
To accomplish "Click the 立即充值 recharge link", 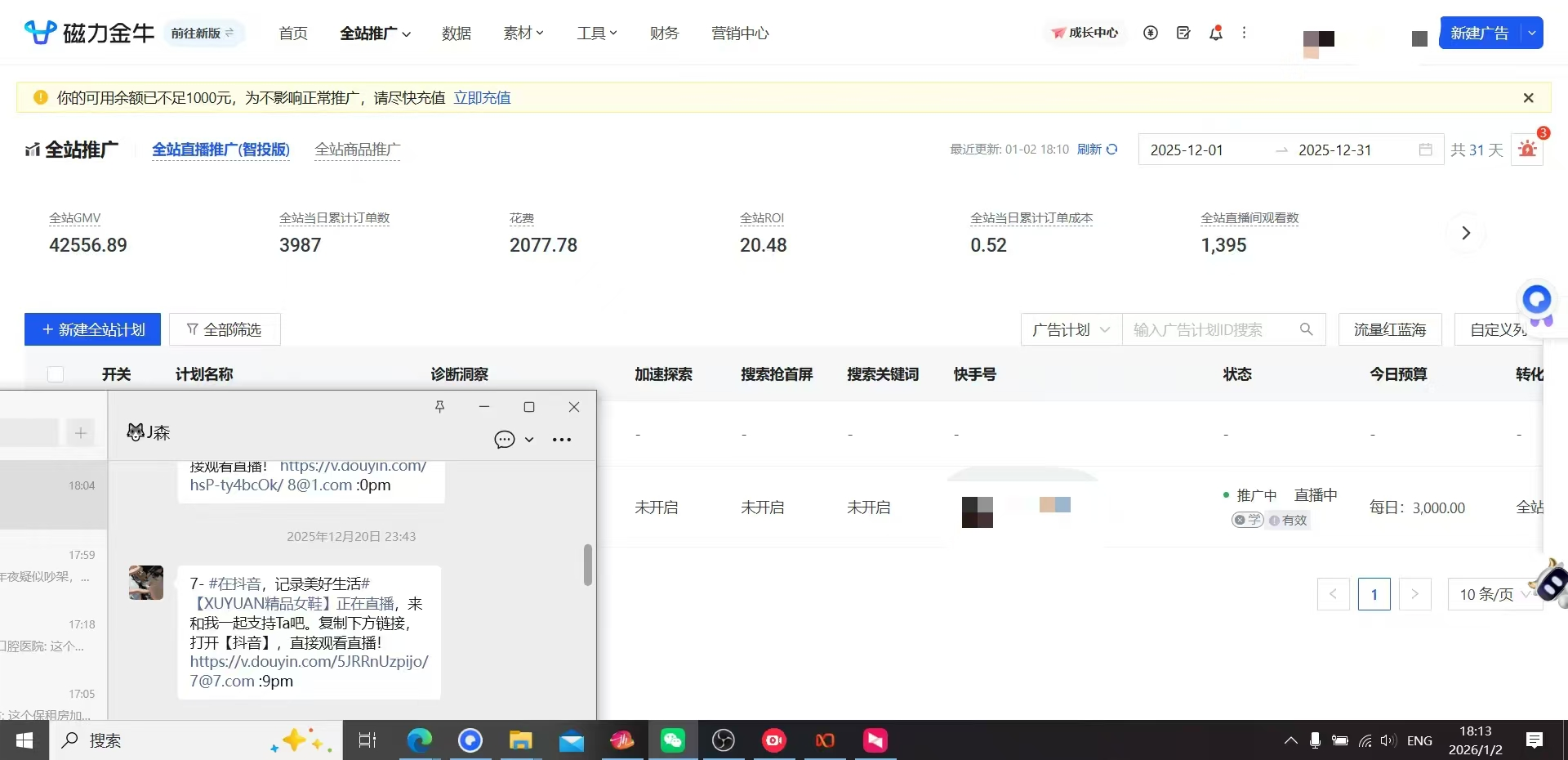I will [x=482, y=97].
